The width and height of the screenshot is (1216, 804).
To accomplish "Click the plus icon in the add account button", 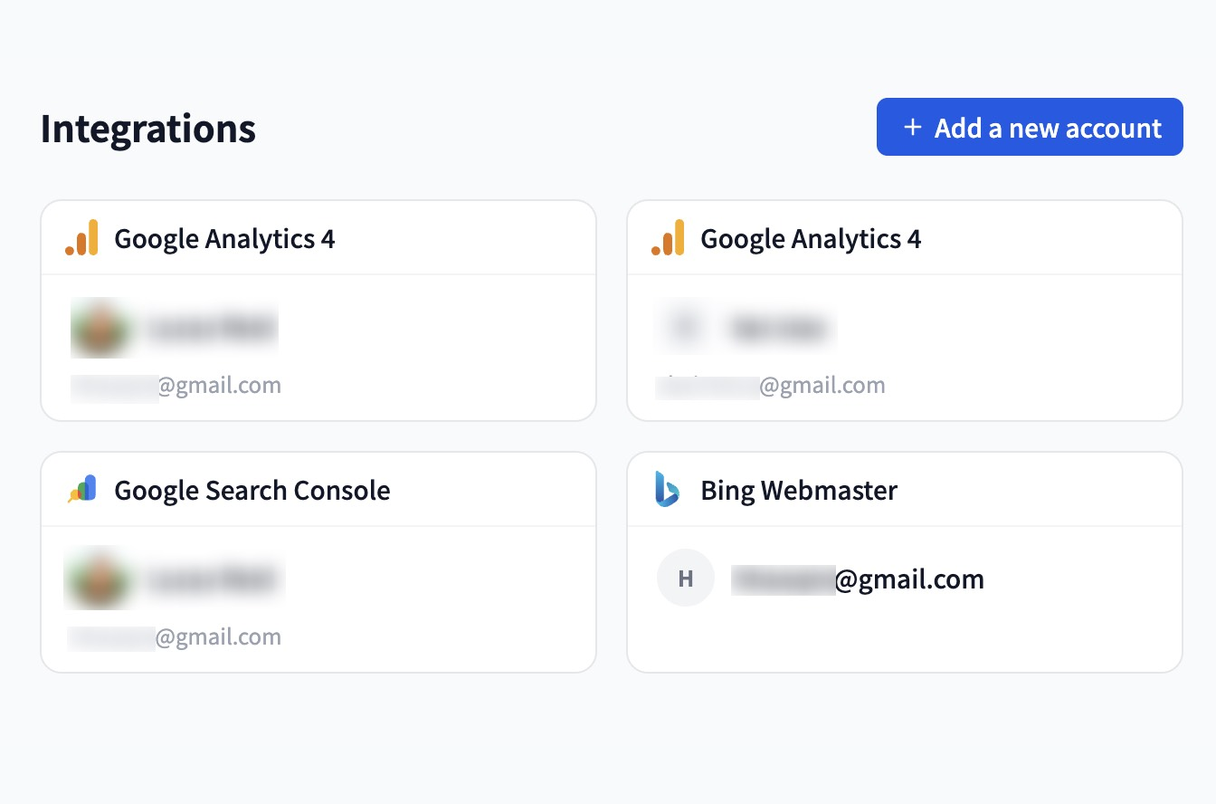I will tap(912, 128).
